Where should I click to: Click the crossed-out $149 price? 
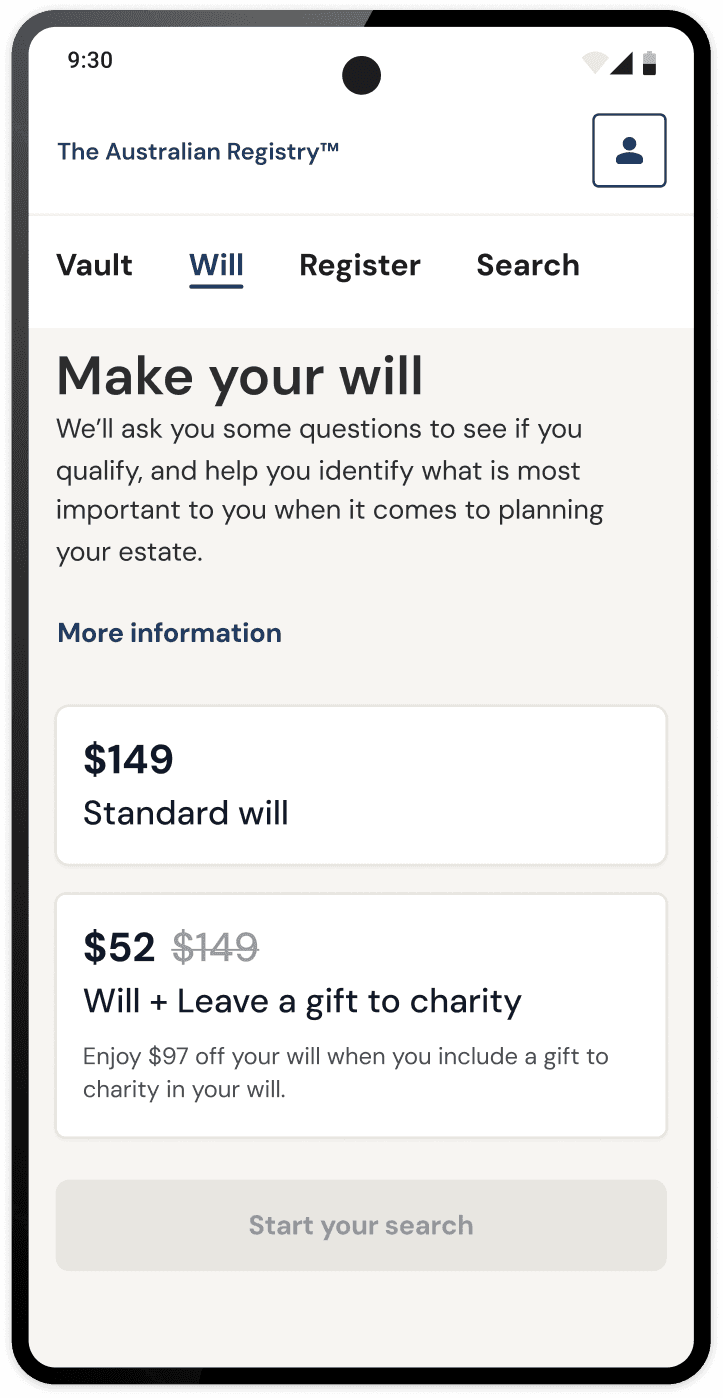tap(215, 947)
